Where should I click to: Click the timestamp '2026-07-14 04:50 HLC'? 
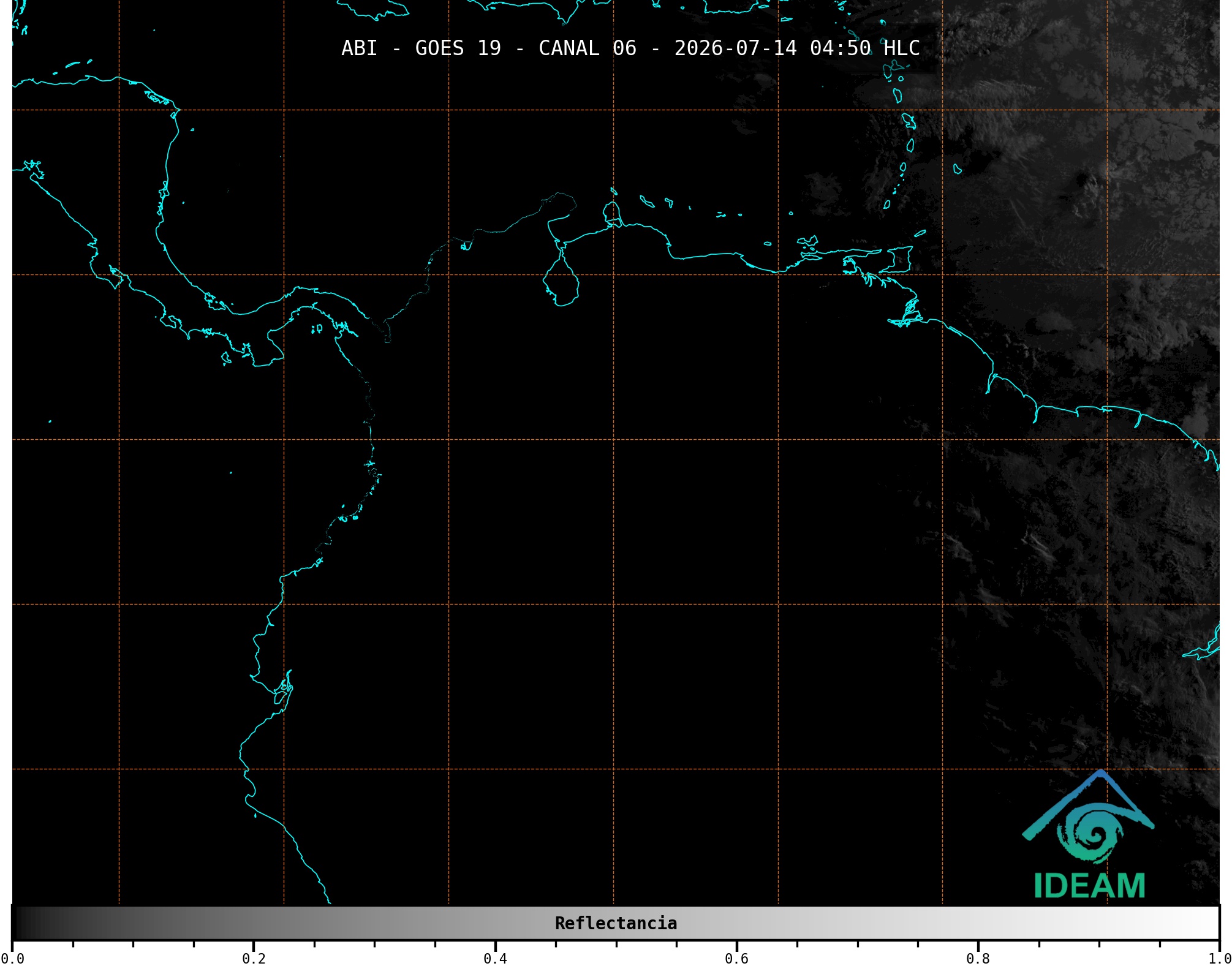pos(797,48)
